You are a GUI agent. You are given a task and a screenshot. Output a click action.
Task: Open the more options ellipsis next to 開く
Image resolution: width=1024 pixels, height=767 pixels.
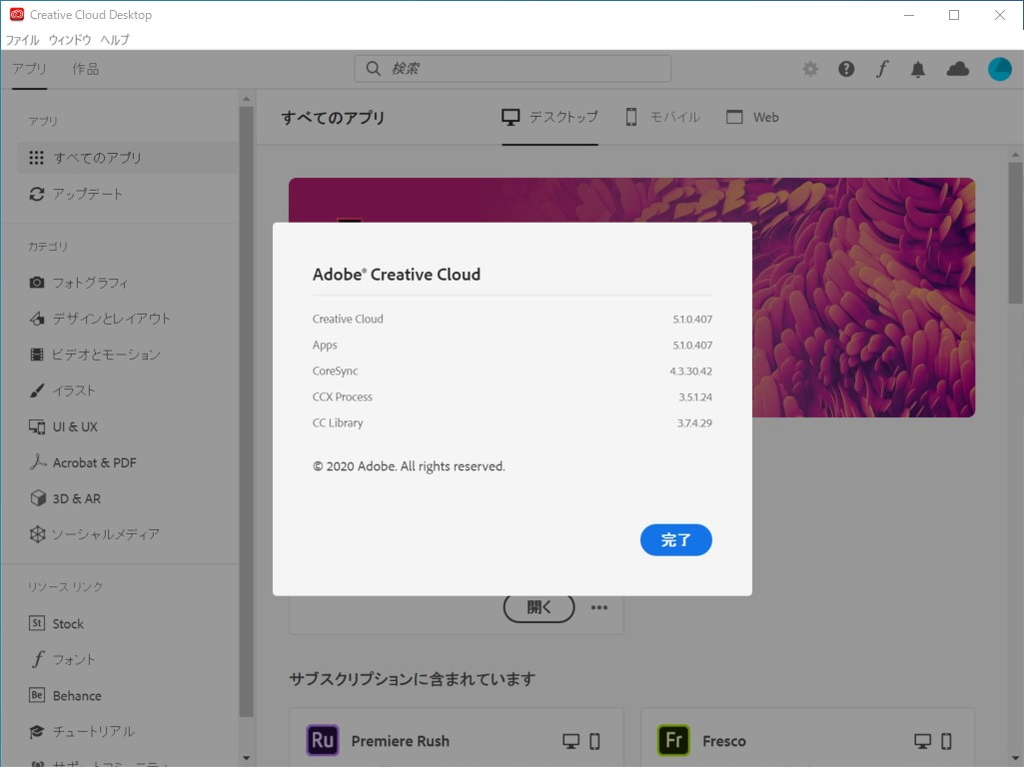click(x=599, y=607)
